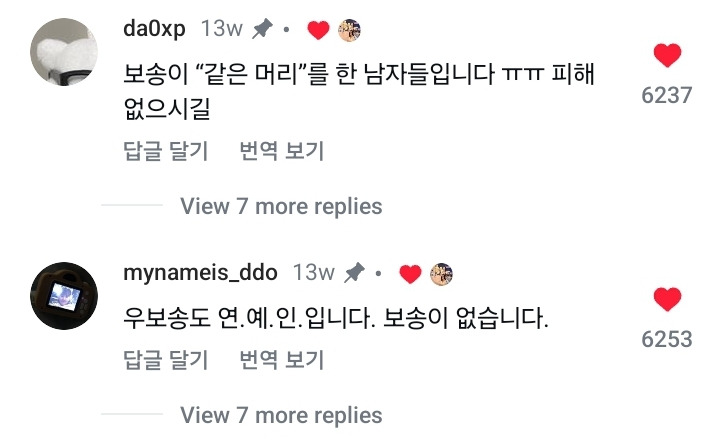The height and width of the screenshot is (440, 720).
Task: Click tiny creator avatar badge on da0xp's comment
Action: tap(349, 30)
